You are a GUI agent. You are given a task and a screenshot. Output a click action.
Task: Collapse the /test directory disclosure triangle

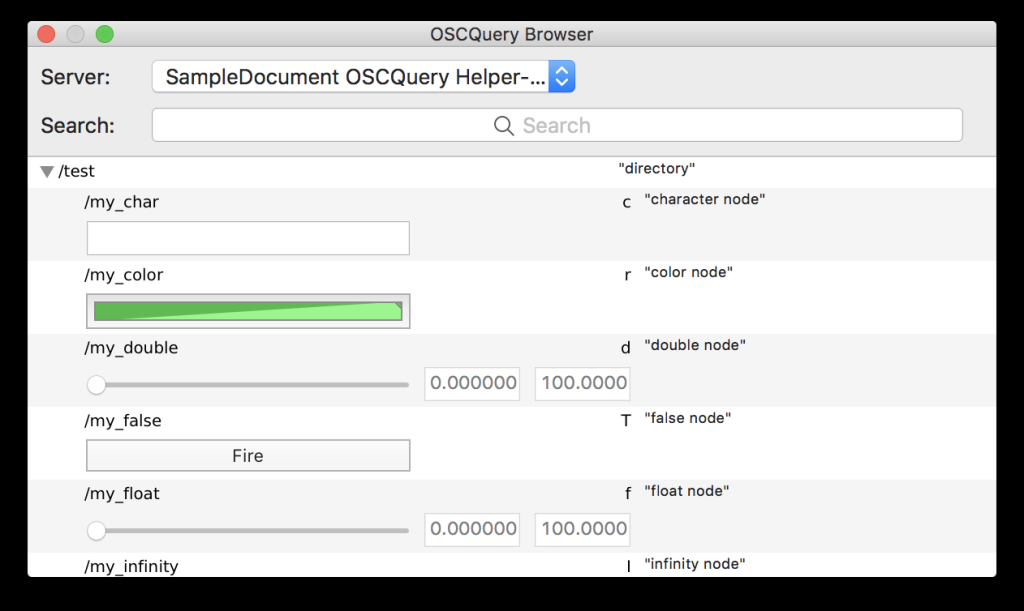click(x=47, y=172)
